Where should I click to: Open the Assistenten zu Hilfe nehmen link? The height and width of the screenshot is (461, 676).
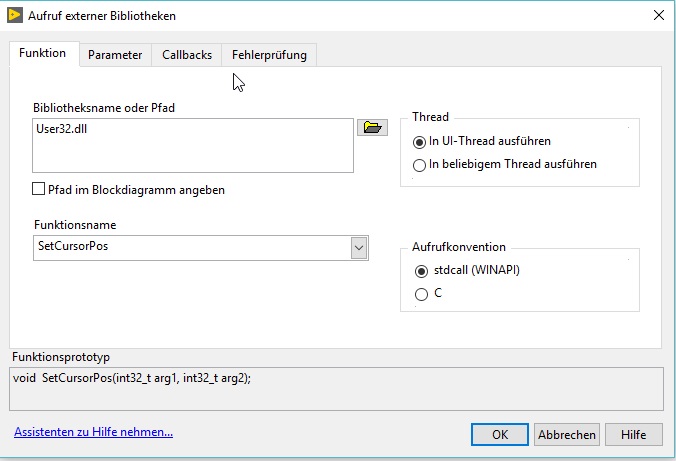94,432
